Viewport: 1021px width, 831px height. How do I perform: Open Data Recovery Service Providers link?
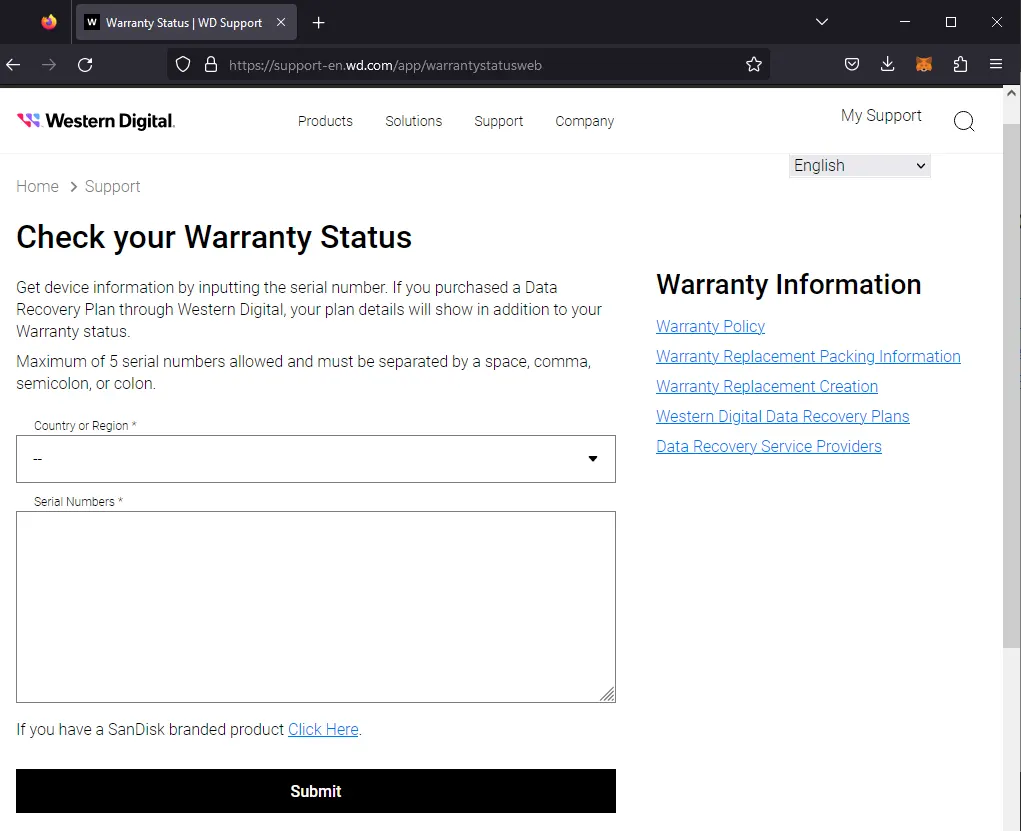(769, 446)
